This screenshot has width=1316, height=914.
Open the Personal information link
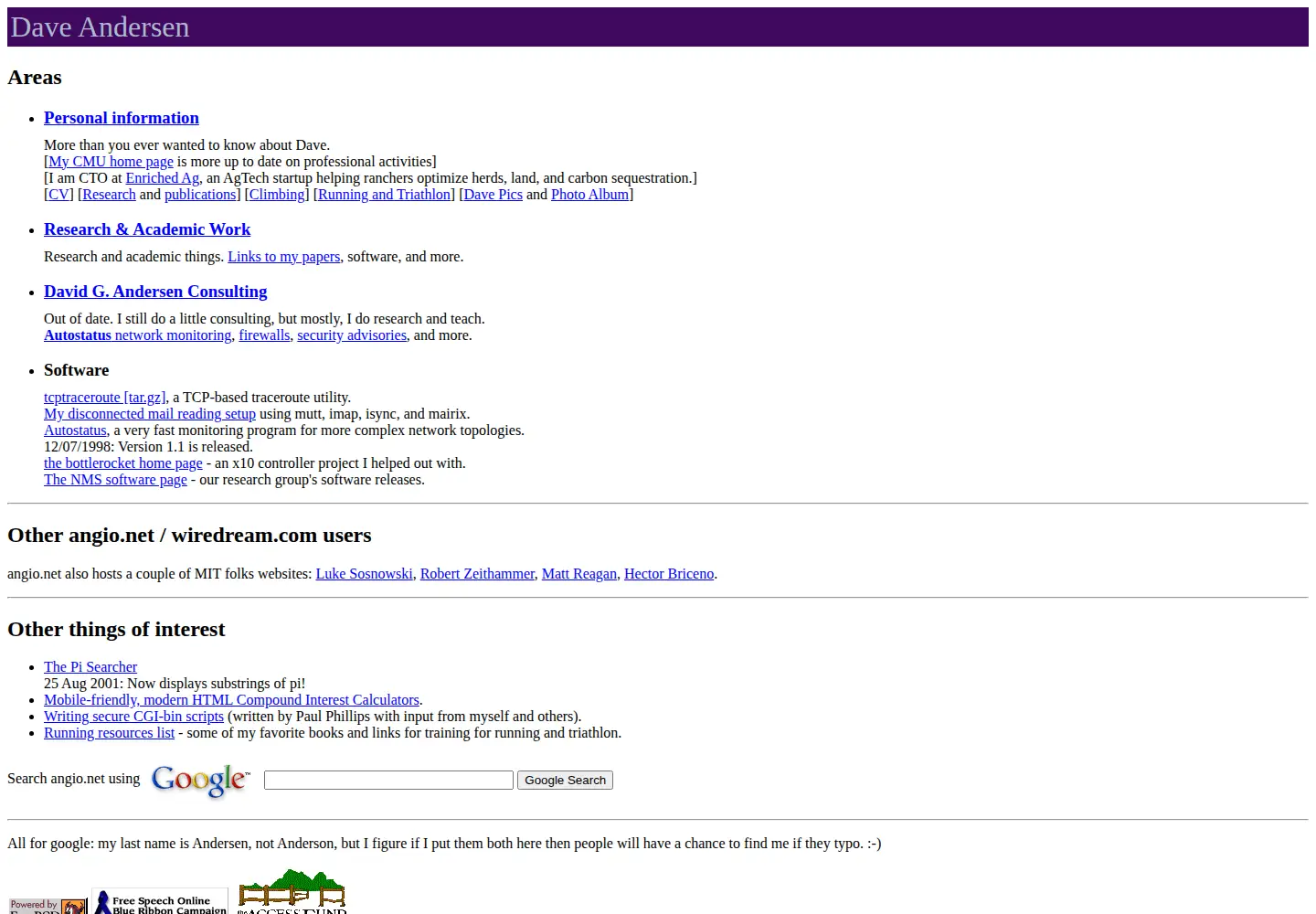pyautogui.click(x=122, y=118)
